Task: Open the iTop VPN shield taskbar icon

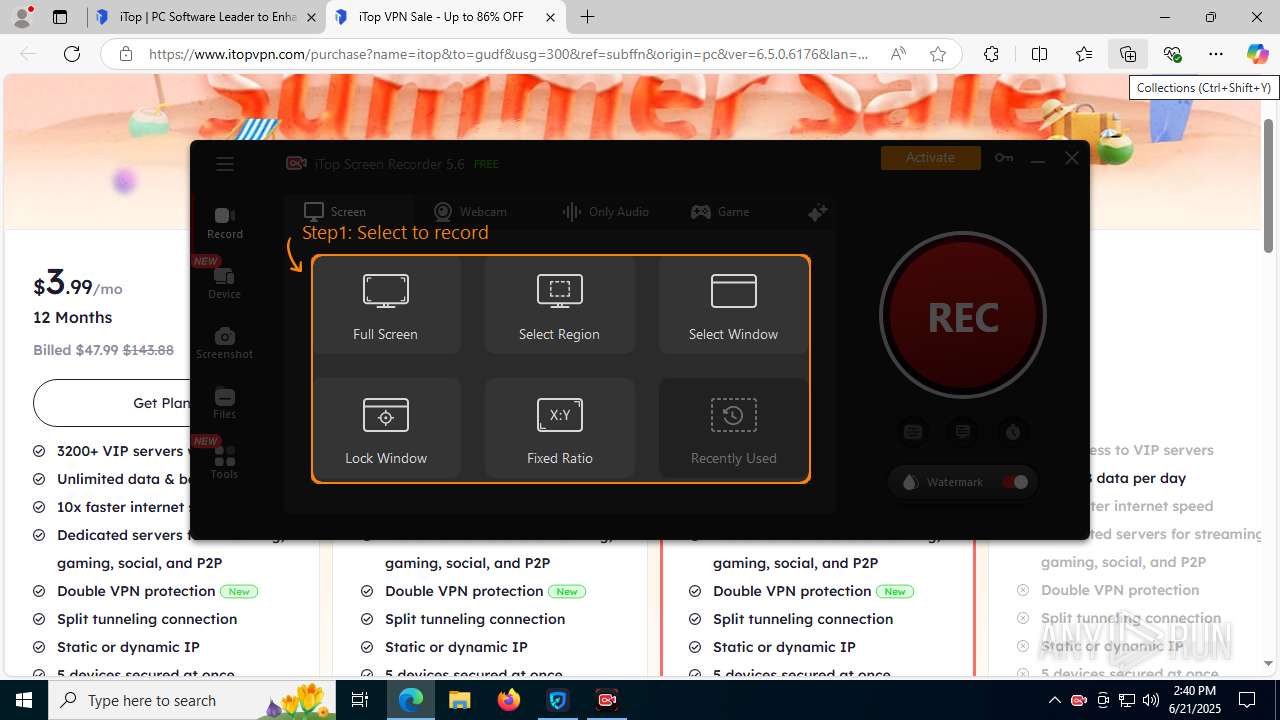Action: point(558,700)
